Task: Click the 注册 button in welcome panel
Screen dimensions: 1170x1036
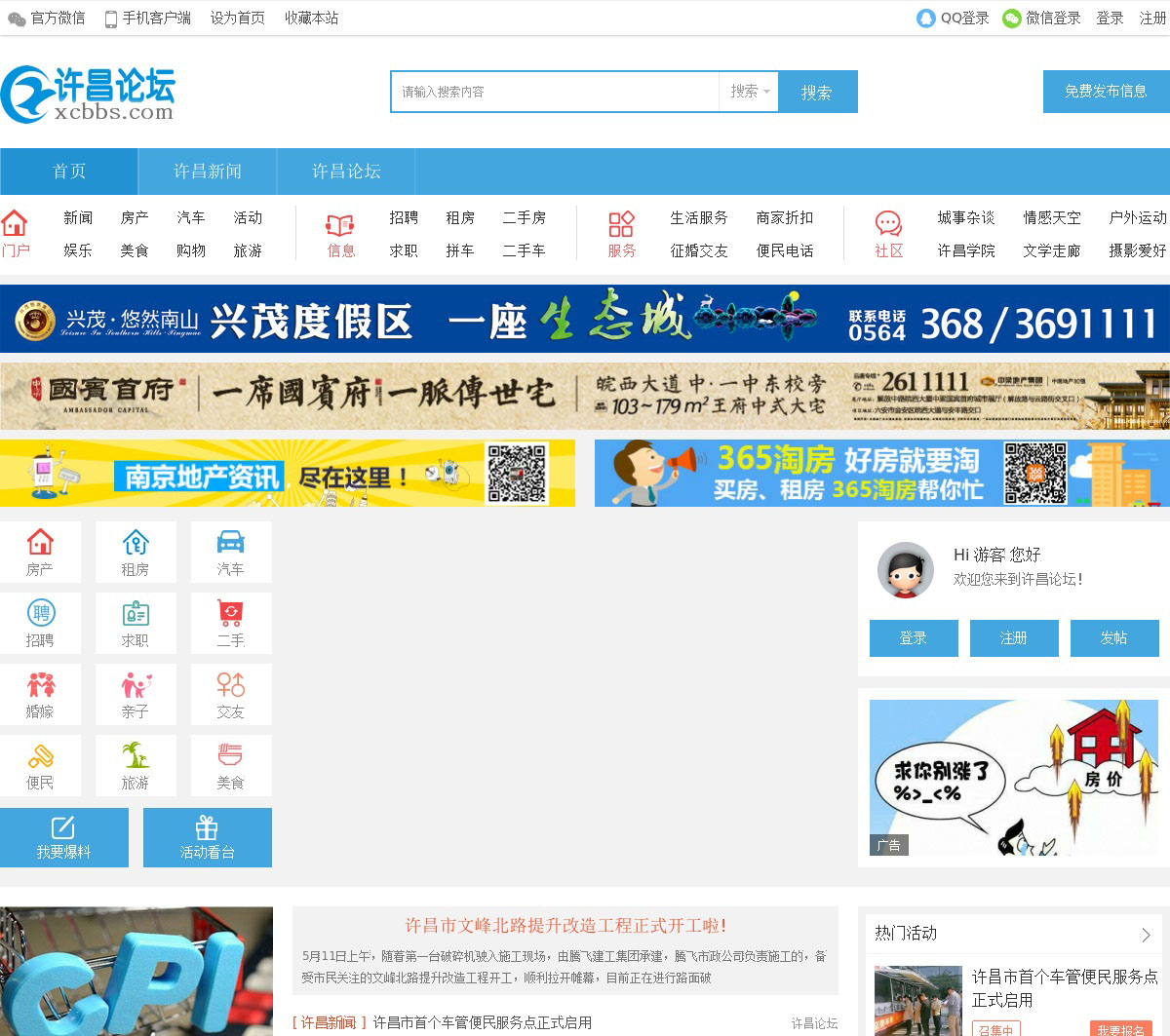Action: click(x=1013, y=638)
